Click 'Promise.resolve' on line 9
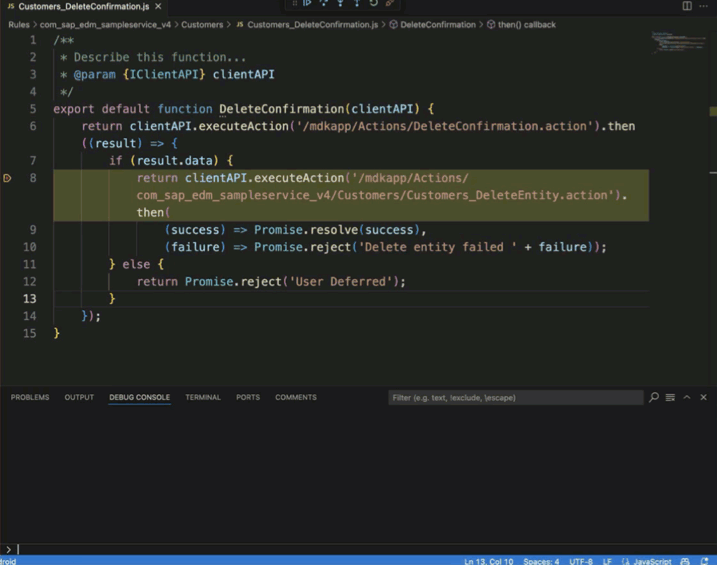The image size is (717, 565). pos(306,229)
